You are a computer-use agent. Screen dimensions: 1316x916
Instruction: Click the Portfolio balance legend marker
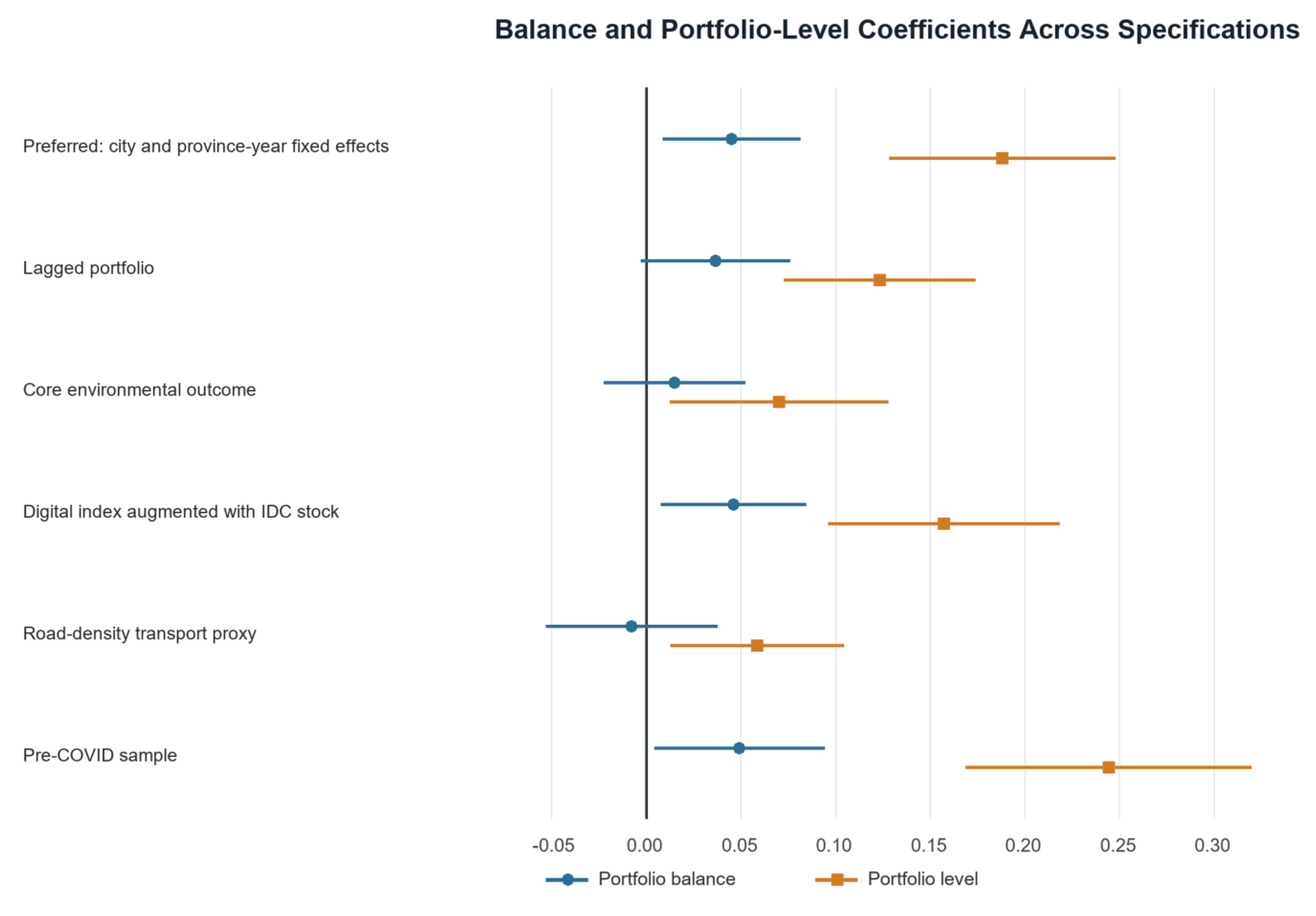pyautogui.click(x=568, y=880)
